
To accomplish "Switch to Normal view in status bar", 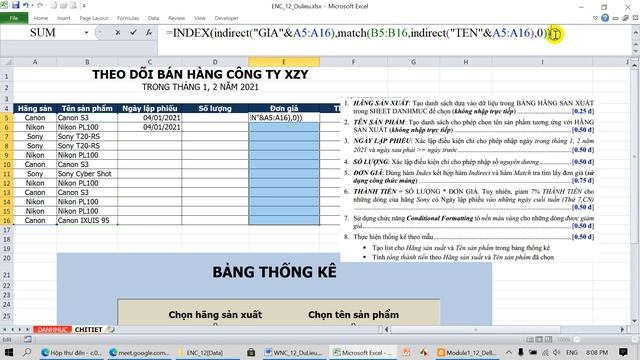I will click(530, 340).
